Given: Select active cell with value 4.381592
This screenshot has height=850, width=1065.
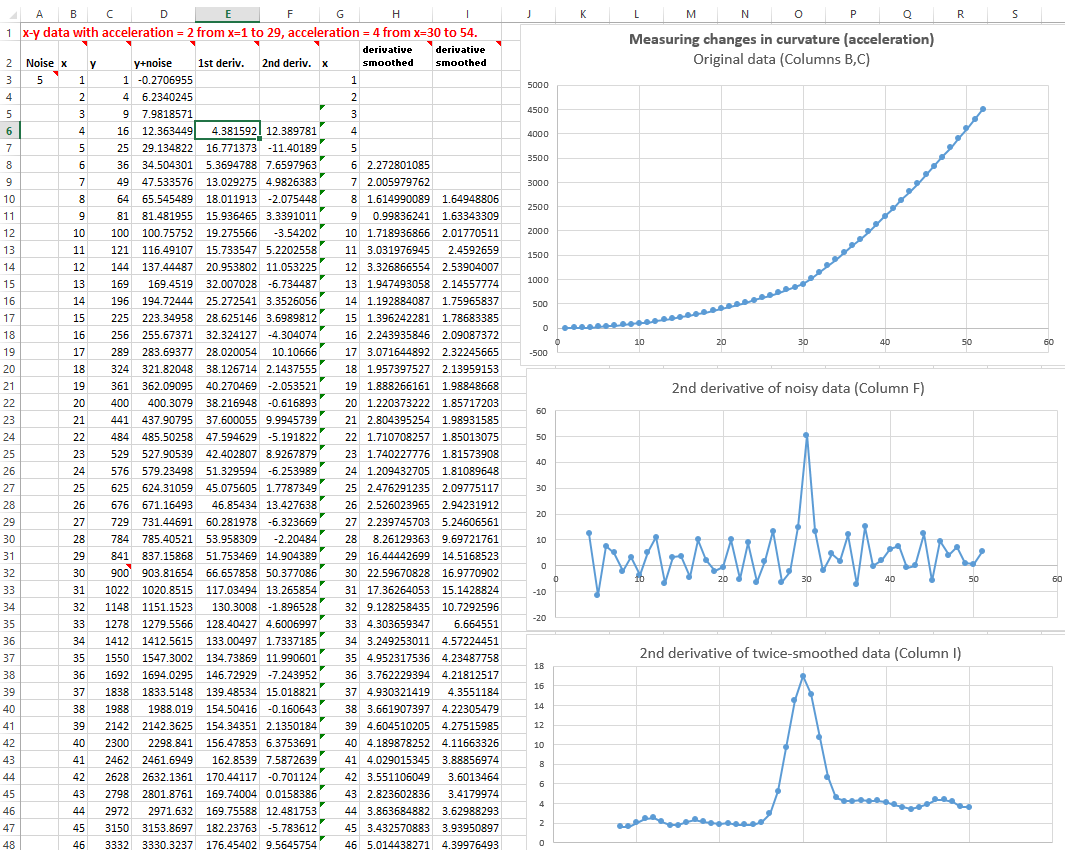Looking at the screenshot, I should (x=227, y=131).
